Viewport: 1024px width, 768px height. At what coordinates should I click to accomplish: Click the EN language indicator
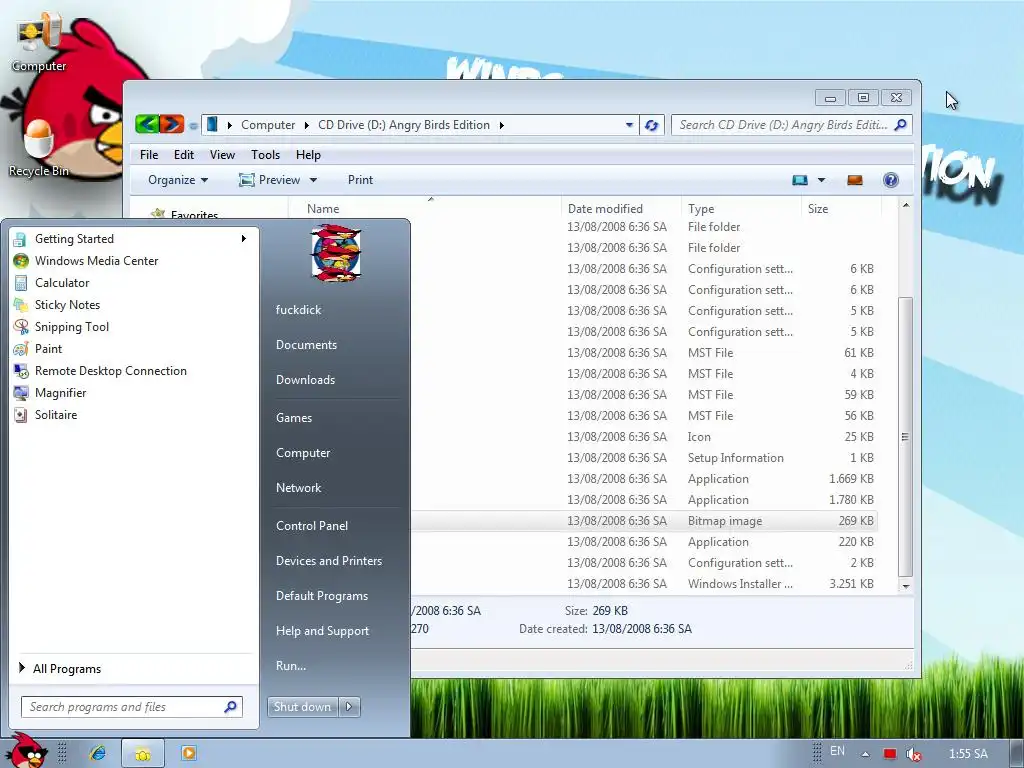(837, 751)
